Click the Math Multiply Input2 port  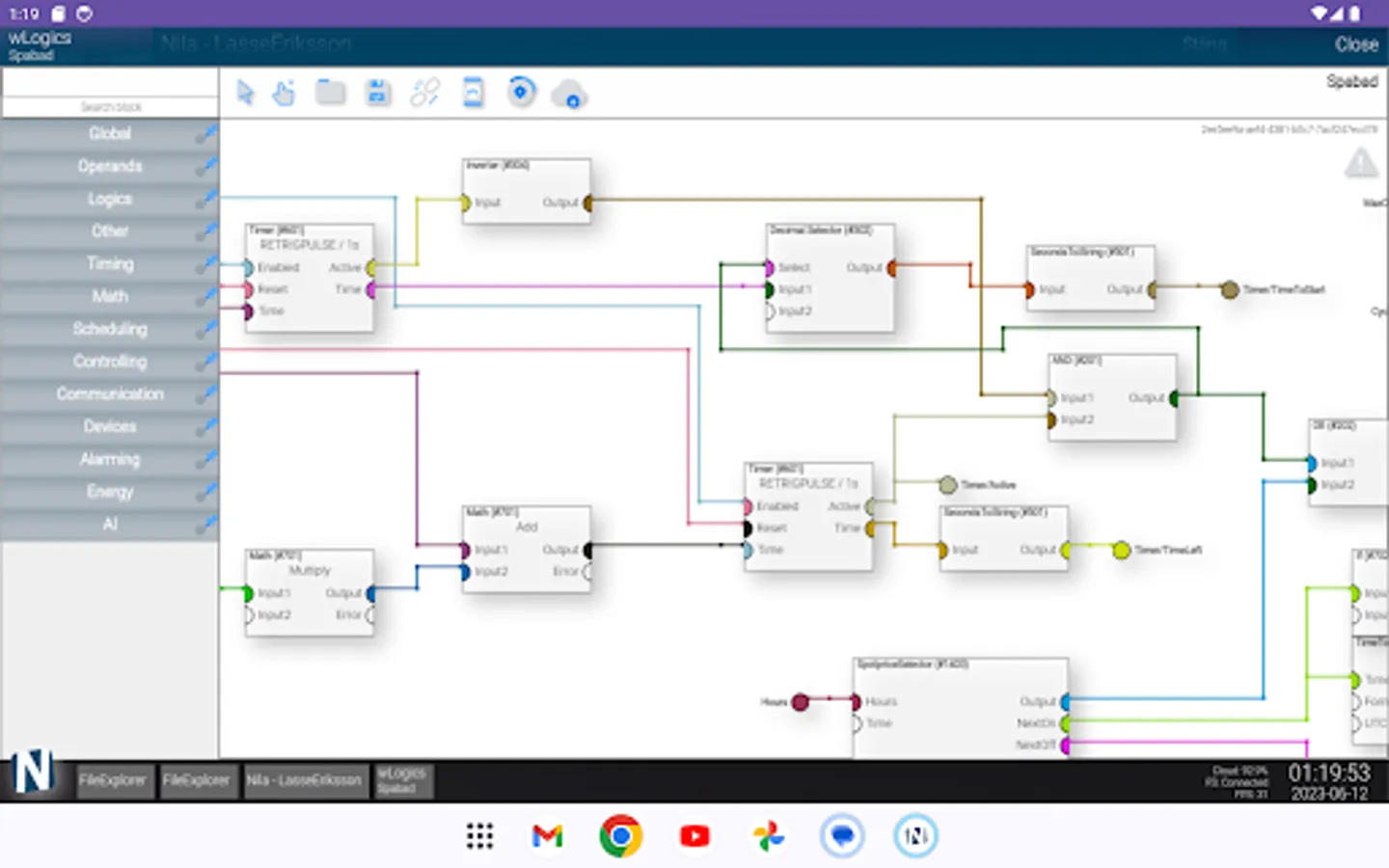[249, 614]
